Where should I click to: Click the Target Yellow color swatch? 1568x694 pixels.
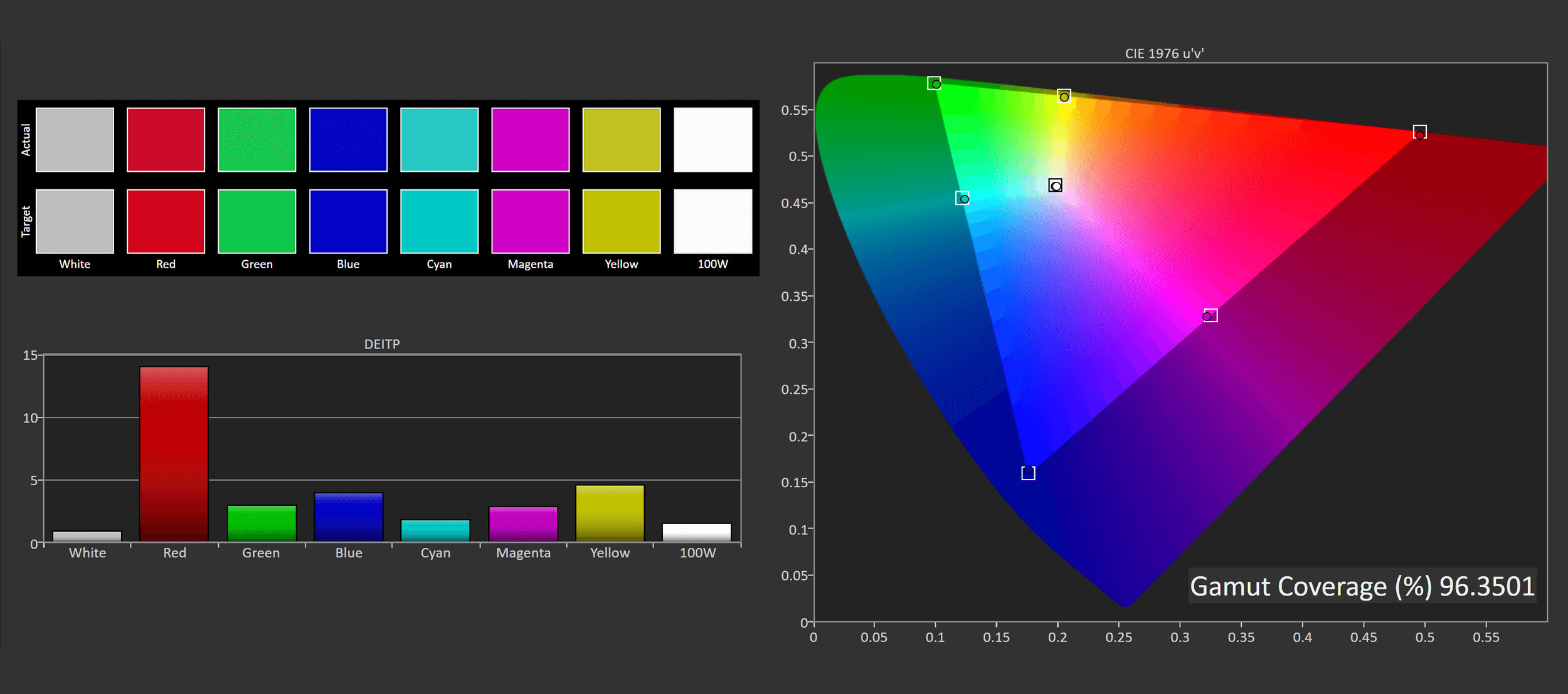coord(621,221)
